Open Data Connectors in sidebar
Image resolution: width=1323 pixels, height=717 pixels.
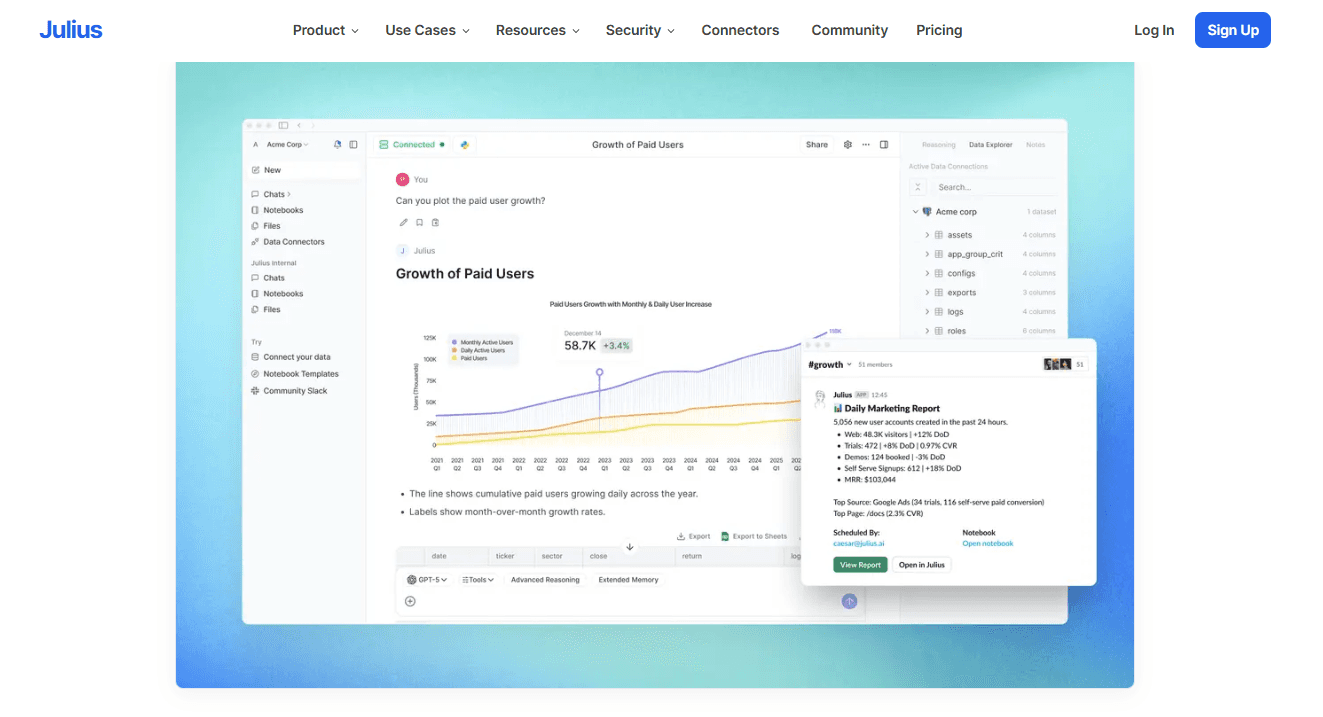point(289,242)
